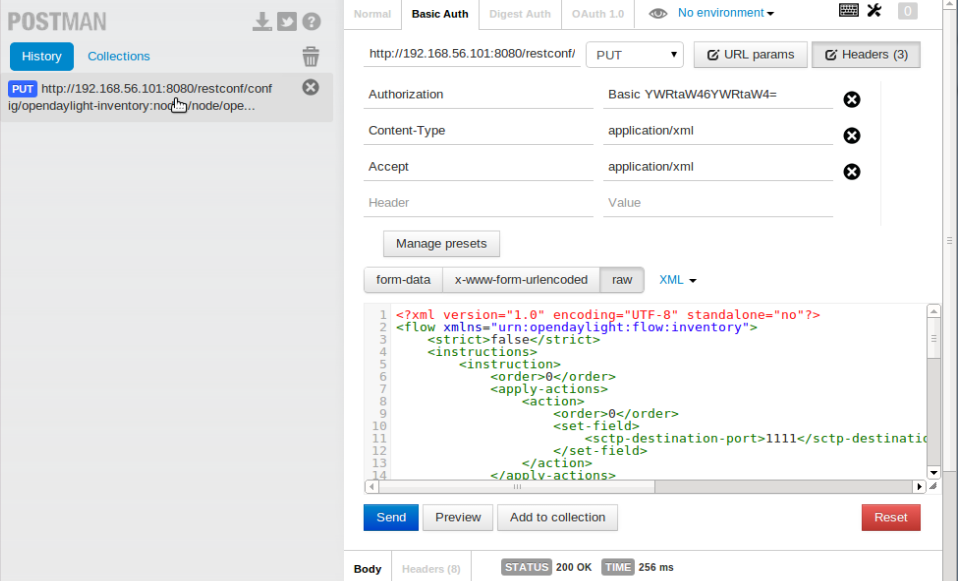Click the STATUS 200 OK indicator
Image resolution: width=958 pixels, height=581 pixels.
[547, 568]
